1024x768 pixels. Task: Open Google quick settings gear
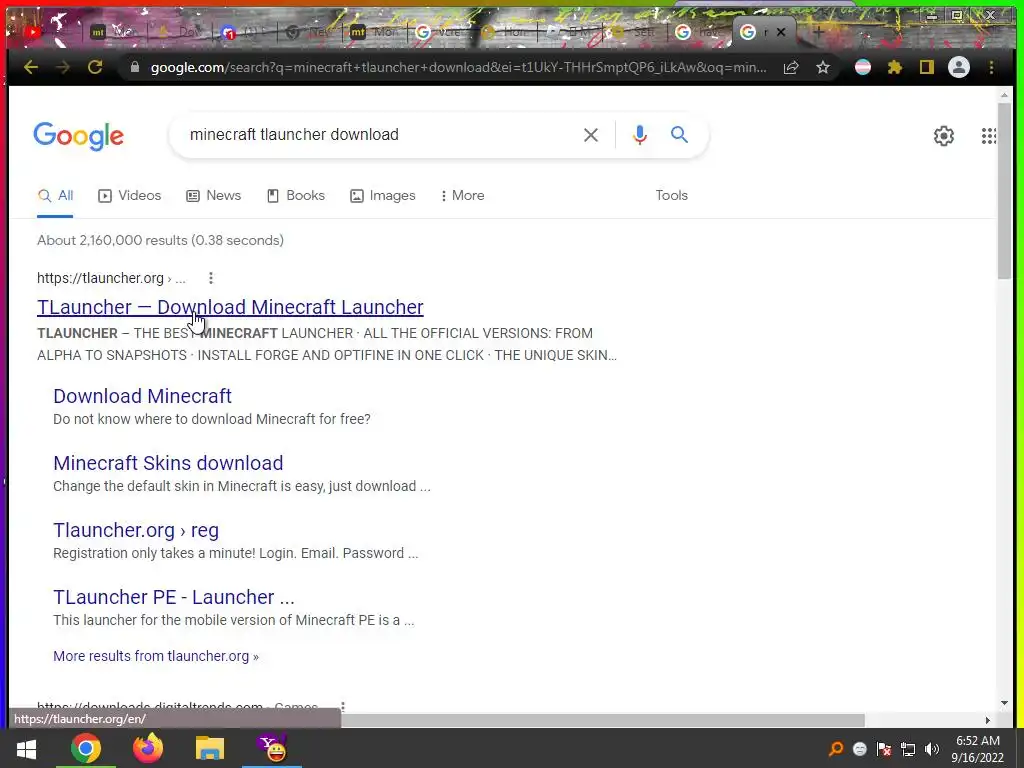pyautogui.click(x=944, y=136)
